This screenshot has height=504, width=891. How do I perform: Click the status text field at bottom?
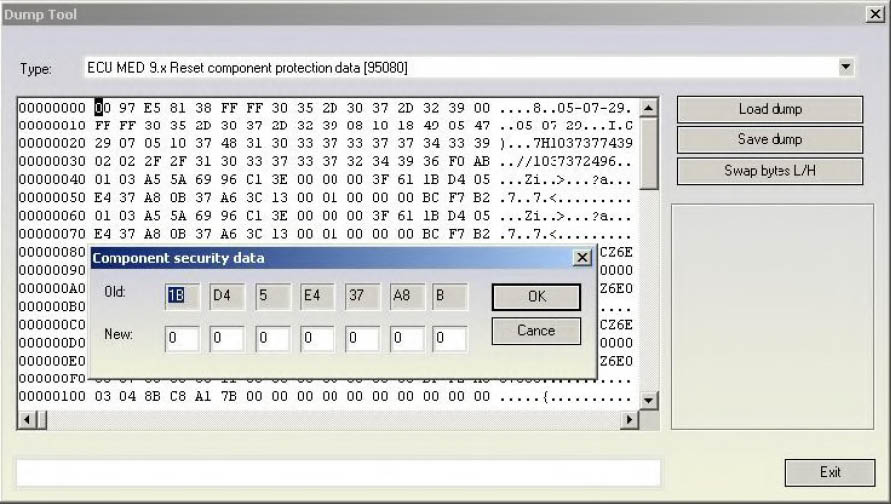pyautogui.click(x=338, y=473)
